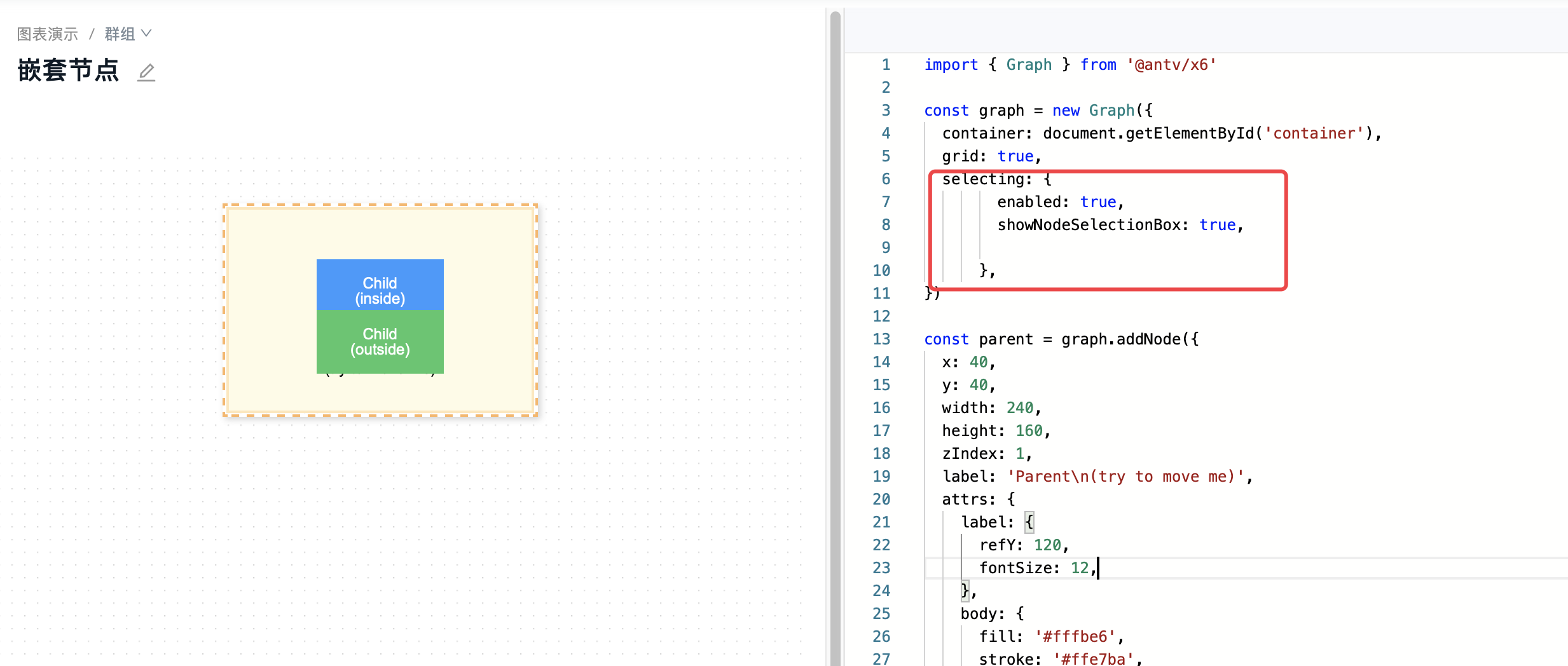Click line number 23 in the gutter
Image resolution: width=1568 pixels, height=666 pixels.
[x=881, y=568]
